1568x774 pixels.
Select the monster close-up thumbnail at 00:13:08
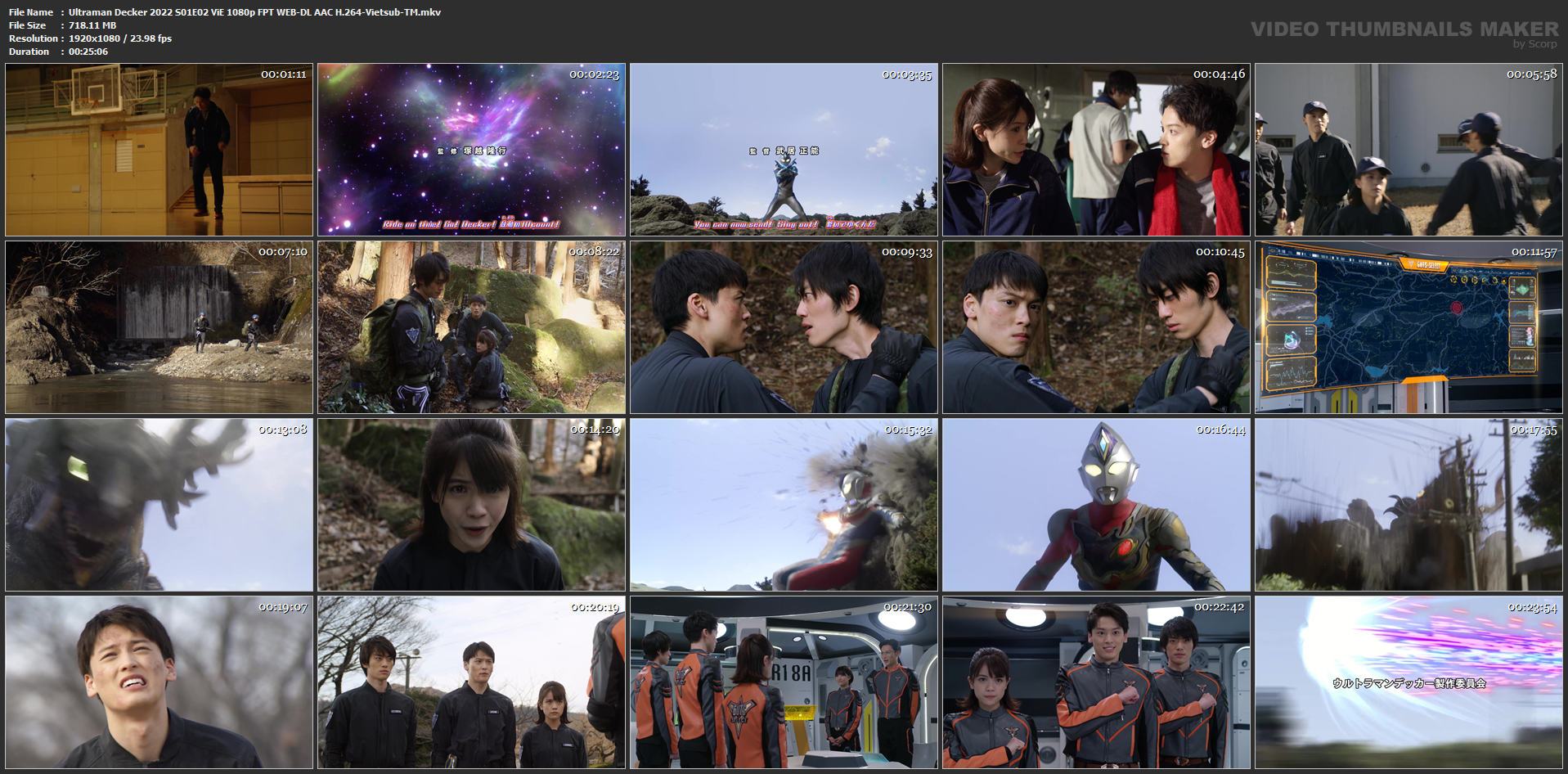click(x=159, y=505)
